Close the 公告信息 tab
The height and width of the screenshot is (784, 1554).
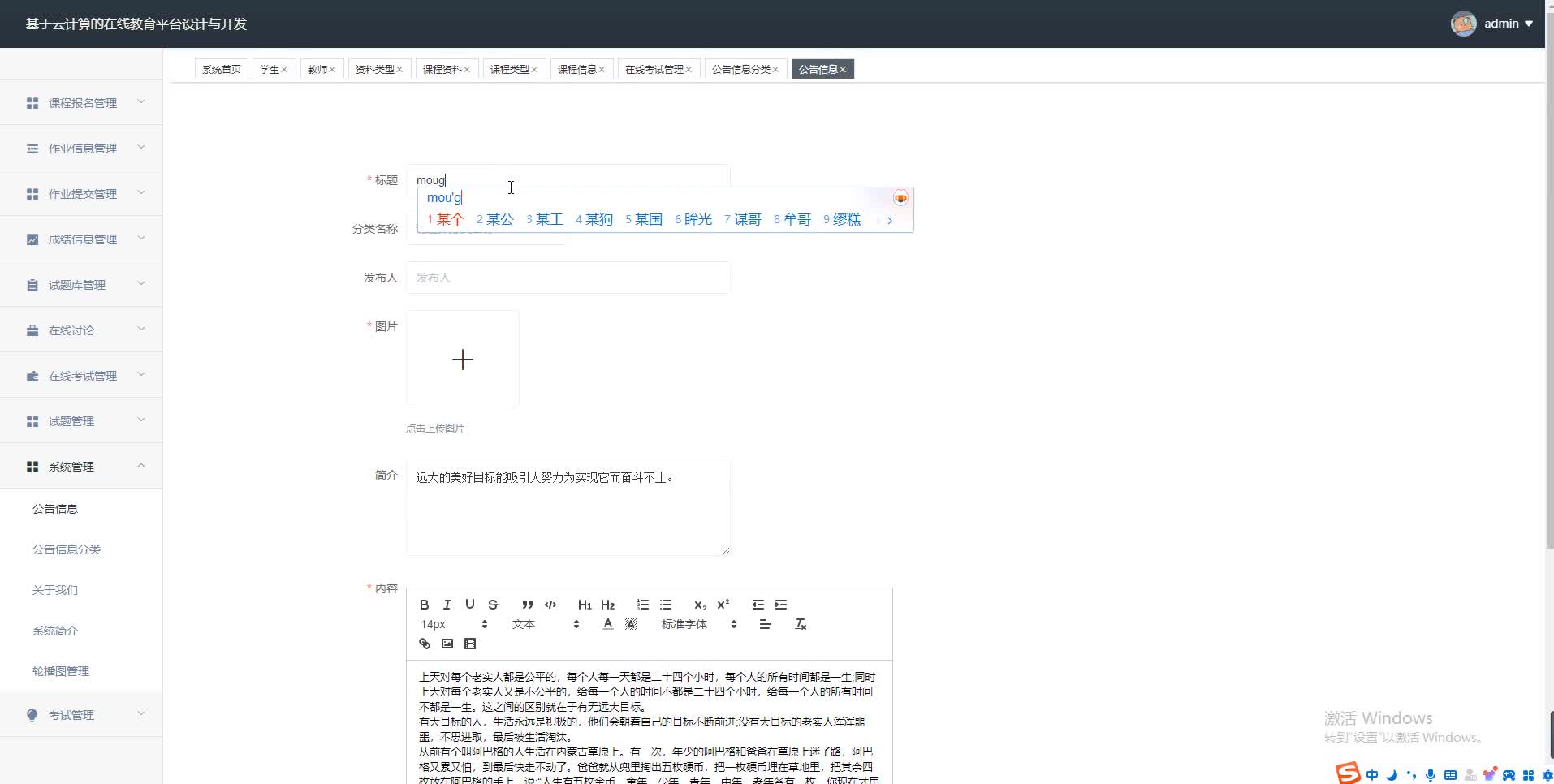(843, 70)
